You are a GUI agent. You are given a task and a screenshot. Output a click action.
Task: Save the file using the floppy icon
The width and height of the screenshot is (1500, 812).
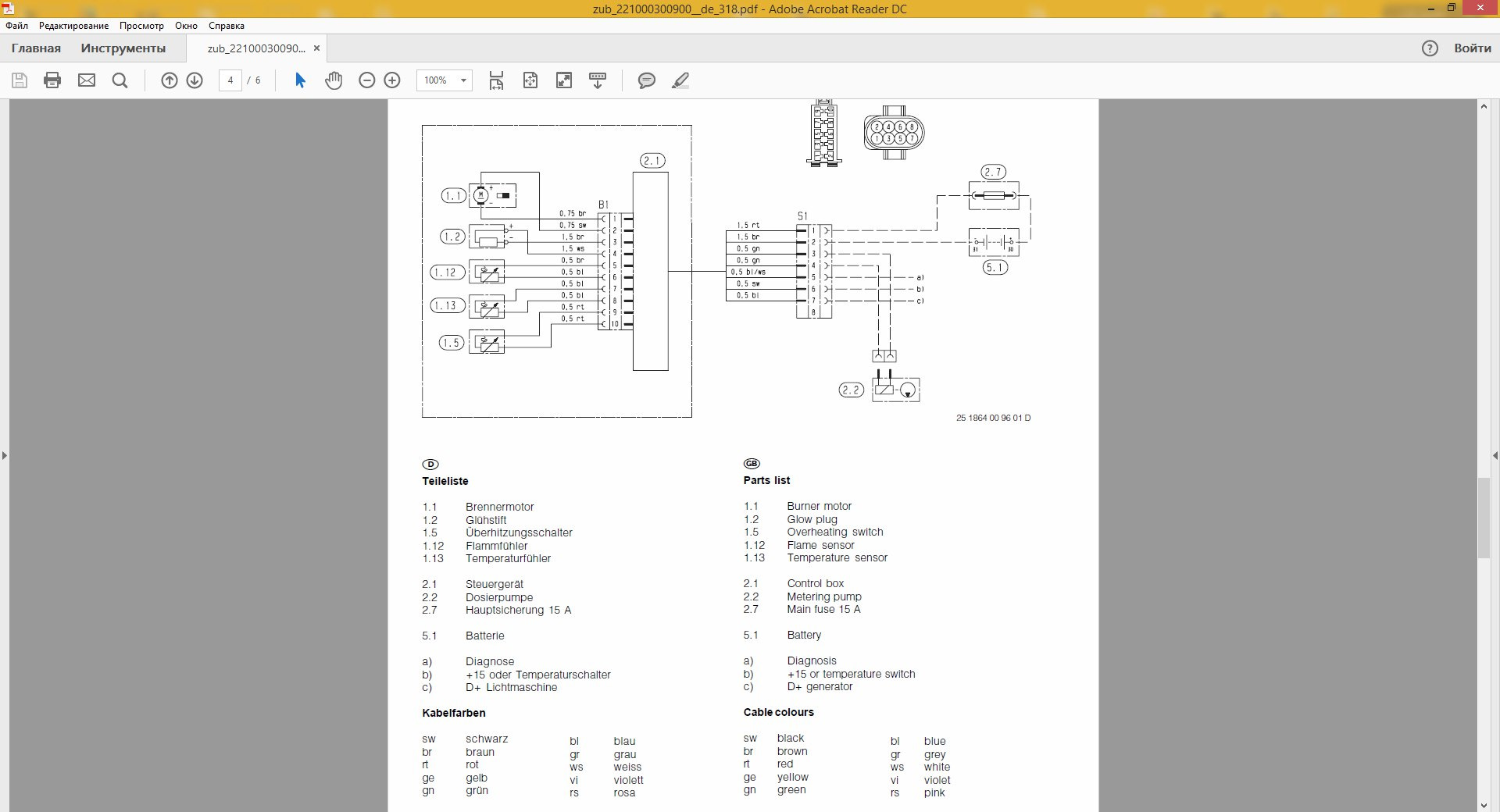[x=20, y=80]
